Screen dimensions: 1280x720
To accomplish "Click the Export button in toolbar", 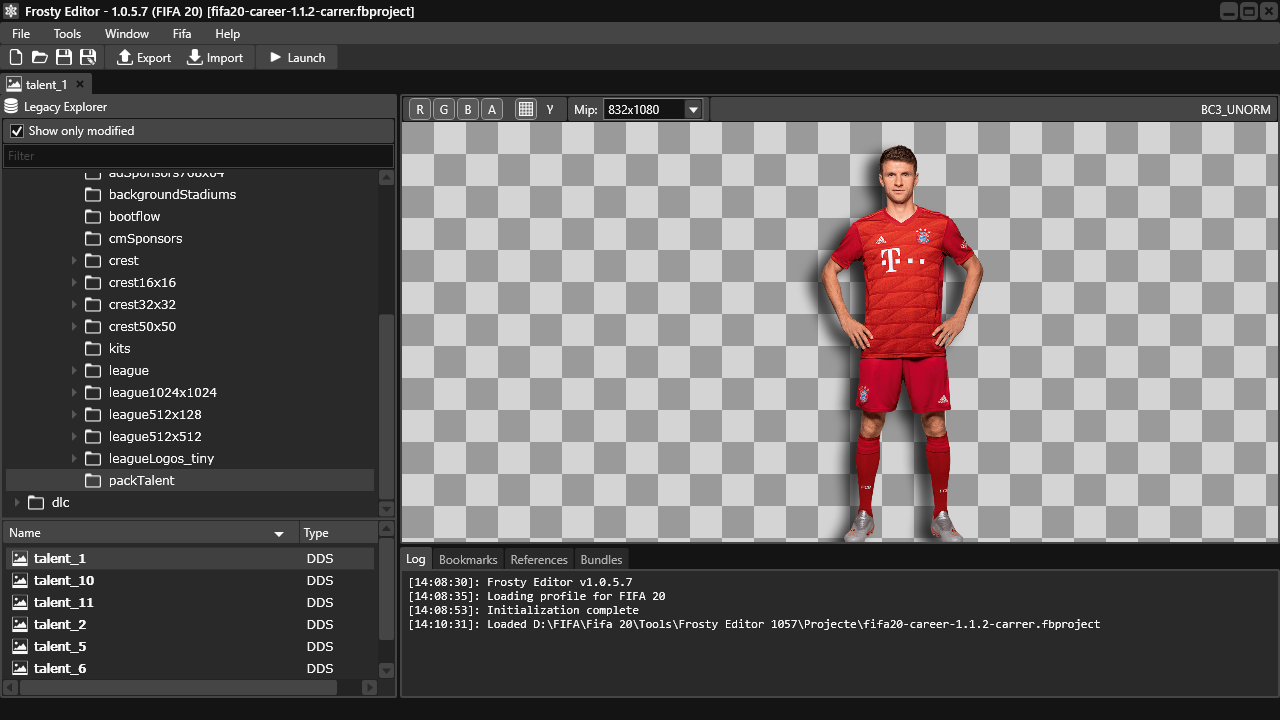I will 144,58.
